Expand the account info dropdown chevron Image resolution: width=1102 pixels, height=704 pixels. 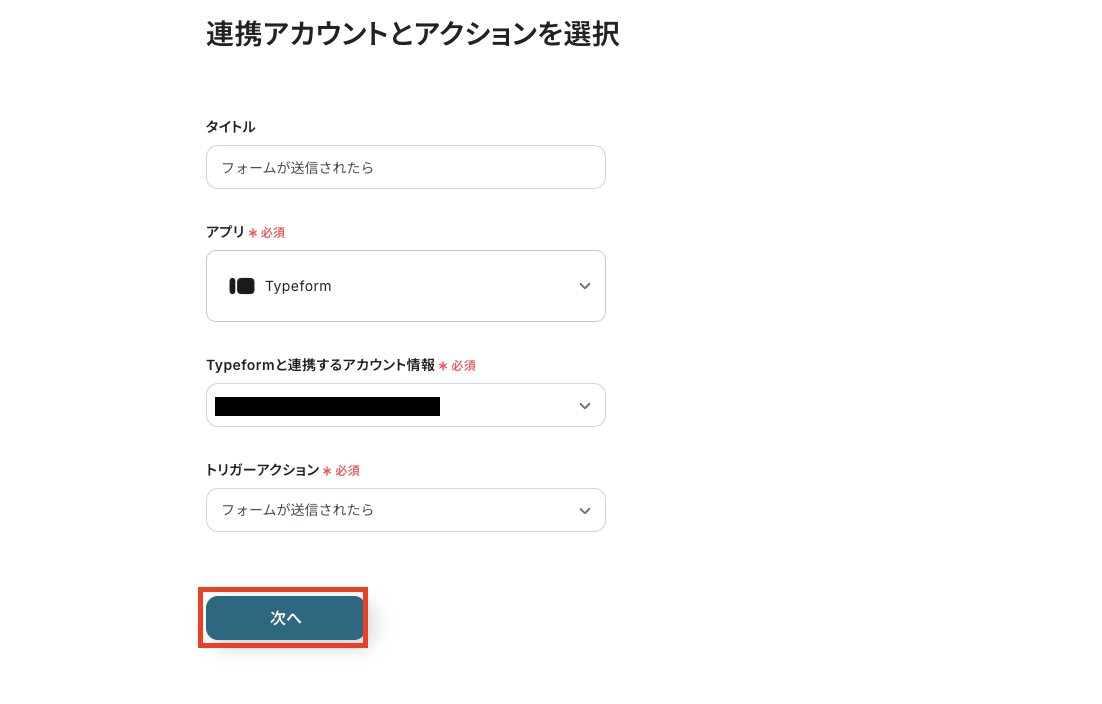pos(585,406)
